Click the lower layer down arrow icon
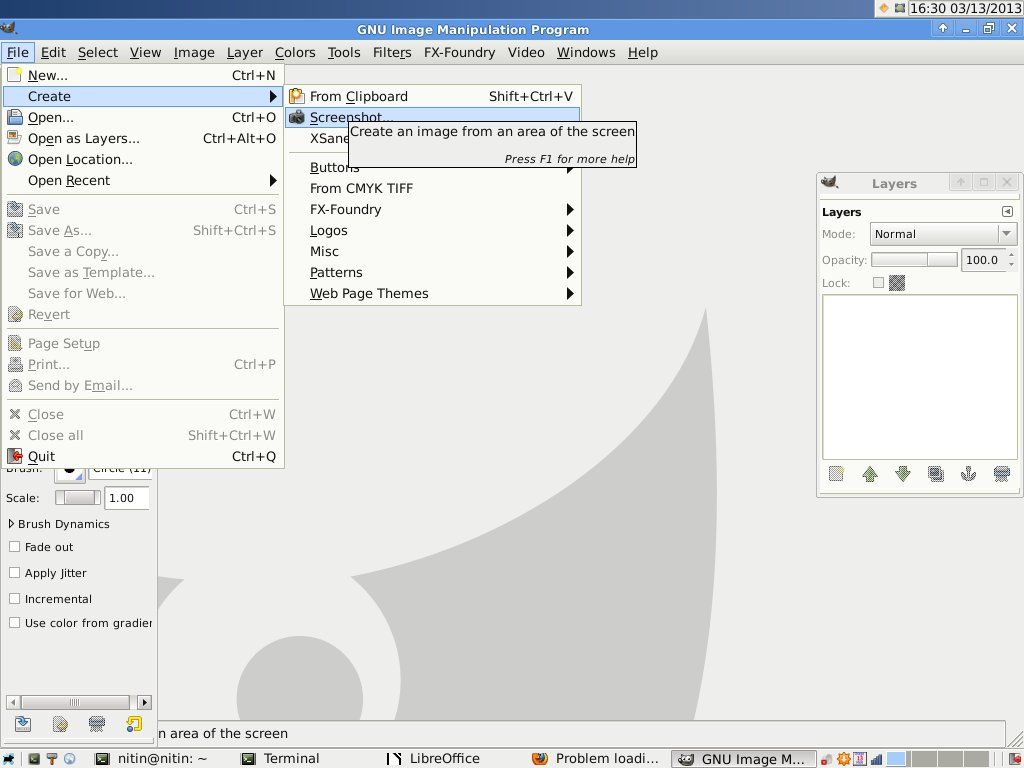This screenshot has width=1024, height=768. (x=903, y=474)
